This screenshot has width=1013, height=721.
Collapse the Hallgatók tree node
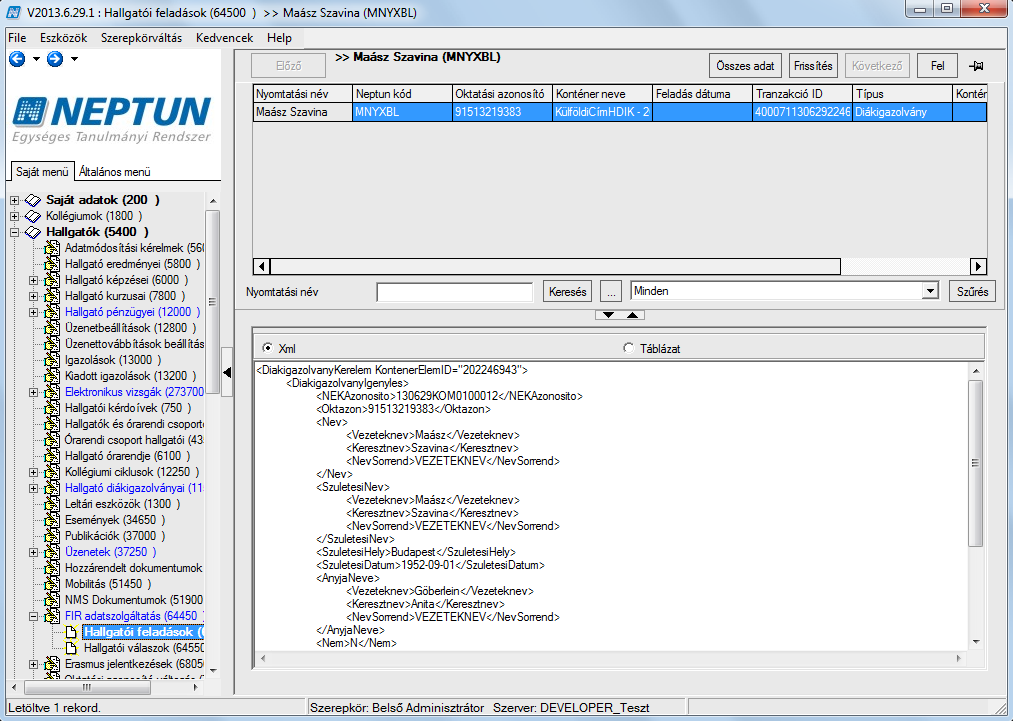click(x=14, y=233)
